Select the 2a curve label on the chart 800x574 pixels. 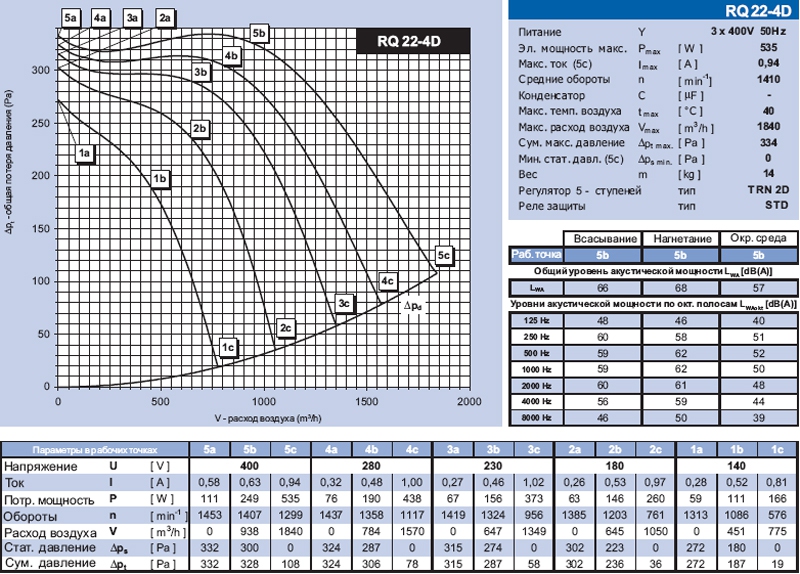point(166,18)
